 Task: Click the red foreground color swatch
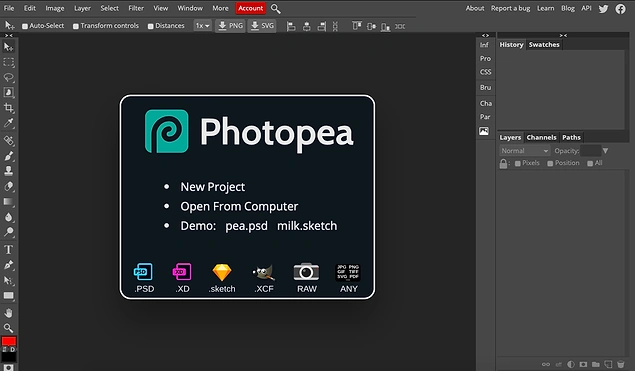click(9, 341)
